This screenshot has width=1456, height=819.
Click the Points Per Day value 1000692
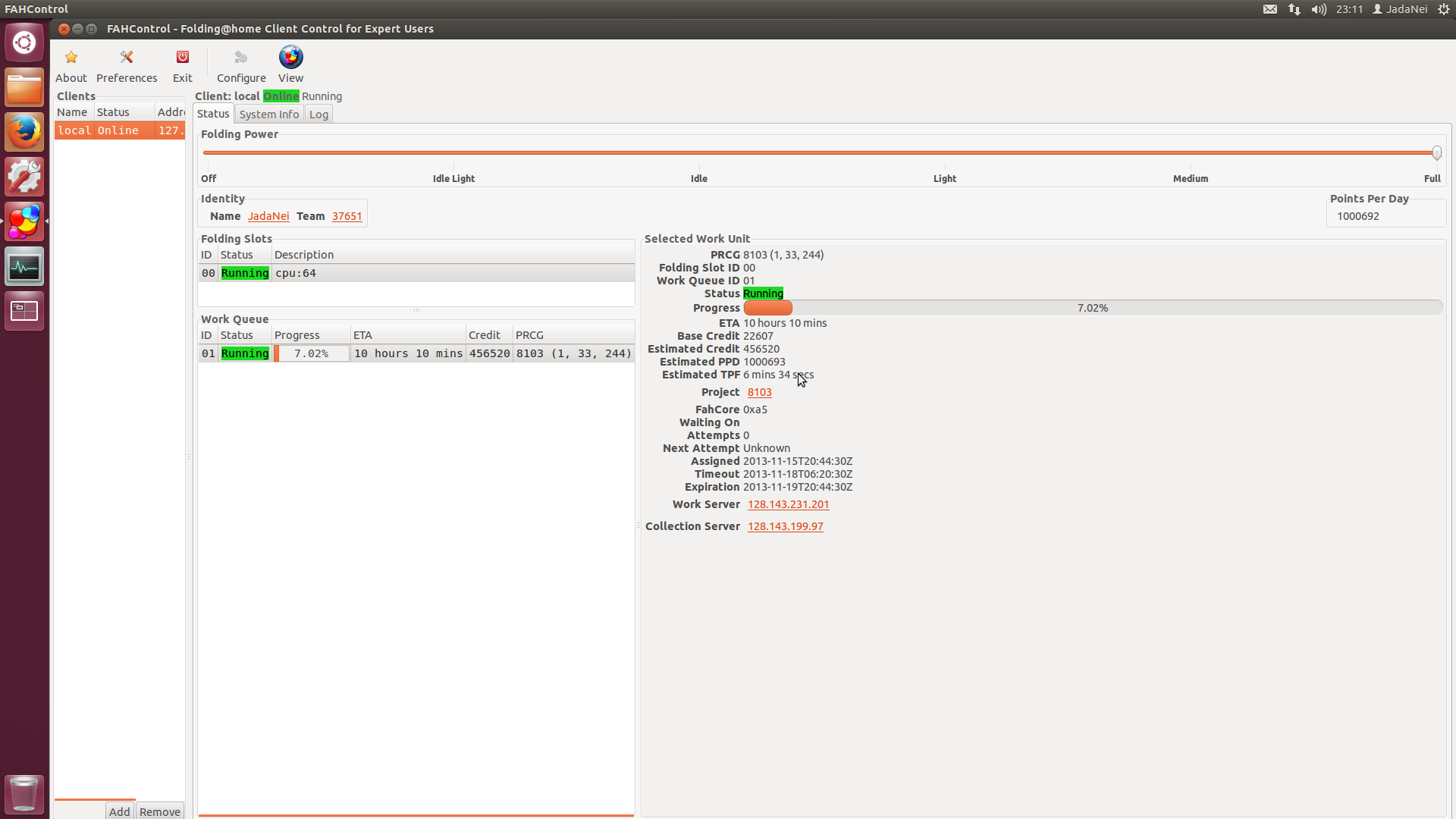1358,216
